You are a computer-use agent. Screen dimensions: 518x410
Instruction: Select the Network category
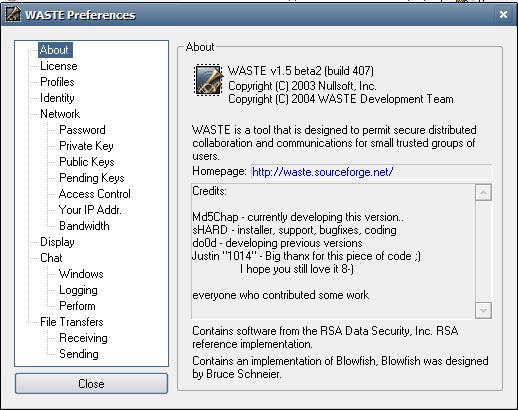[60, 114]
